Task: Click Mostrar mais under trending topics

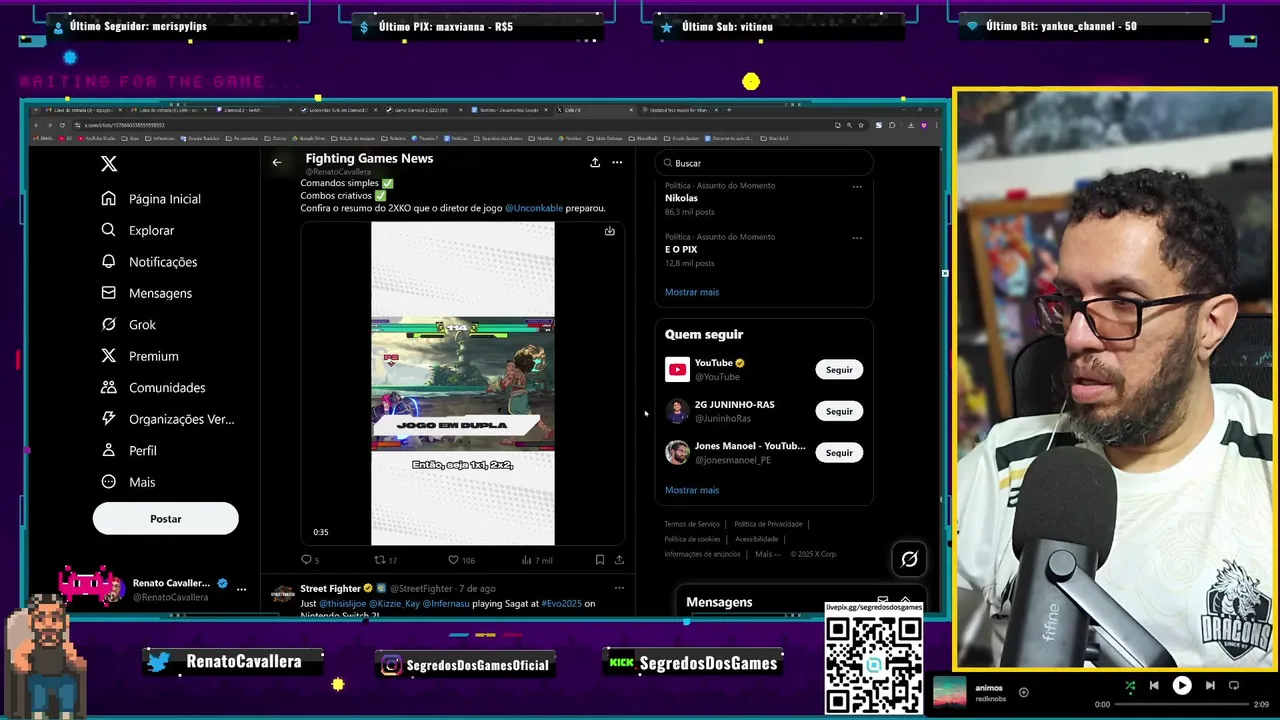Action: tap(692, 292)
